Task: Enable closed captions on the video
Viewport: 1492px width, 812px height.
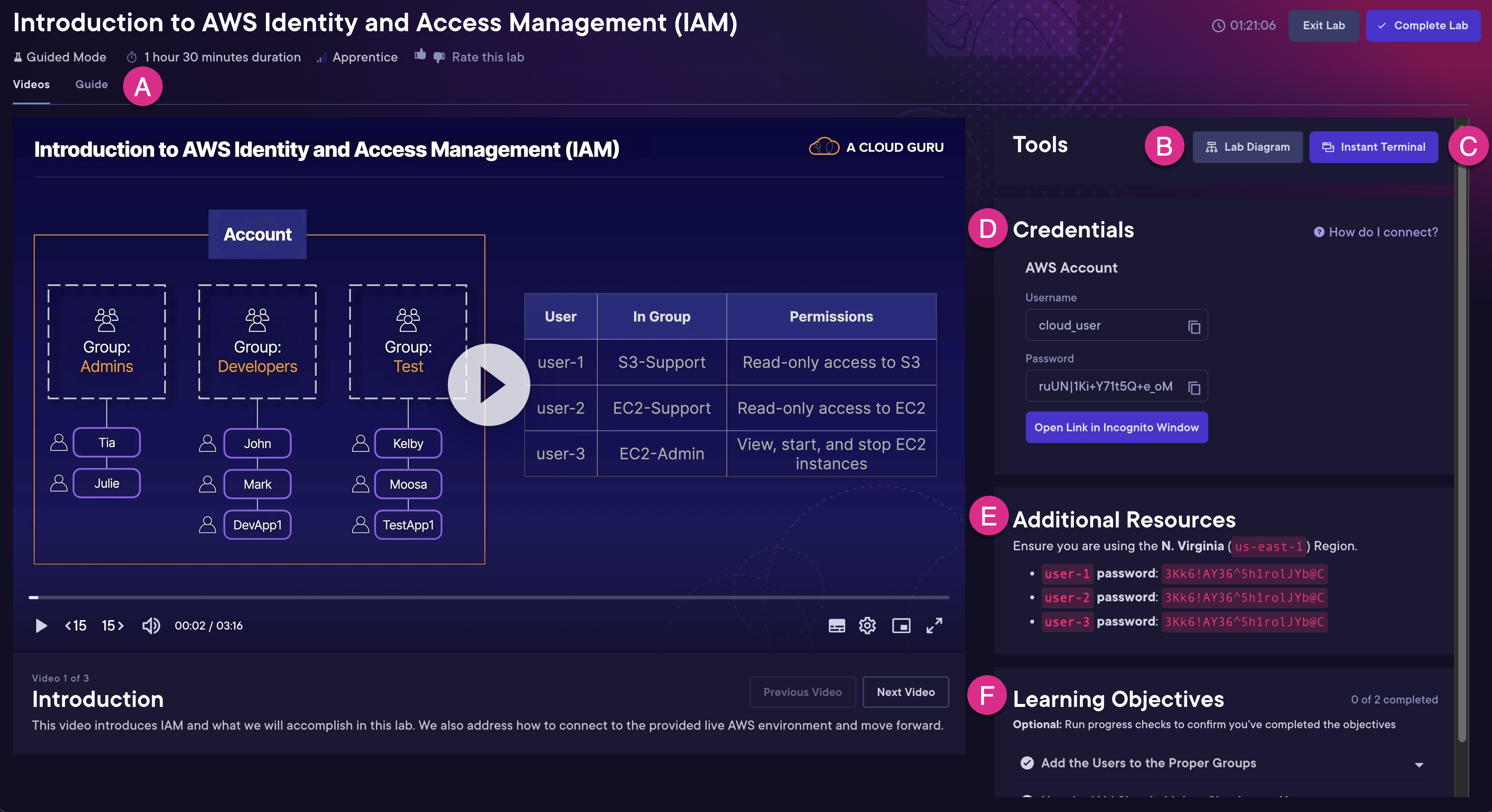Action: (836, 626)
